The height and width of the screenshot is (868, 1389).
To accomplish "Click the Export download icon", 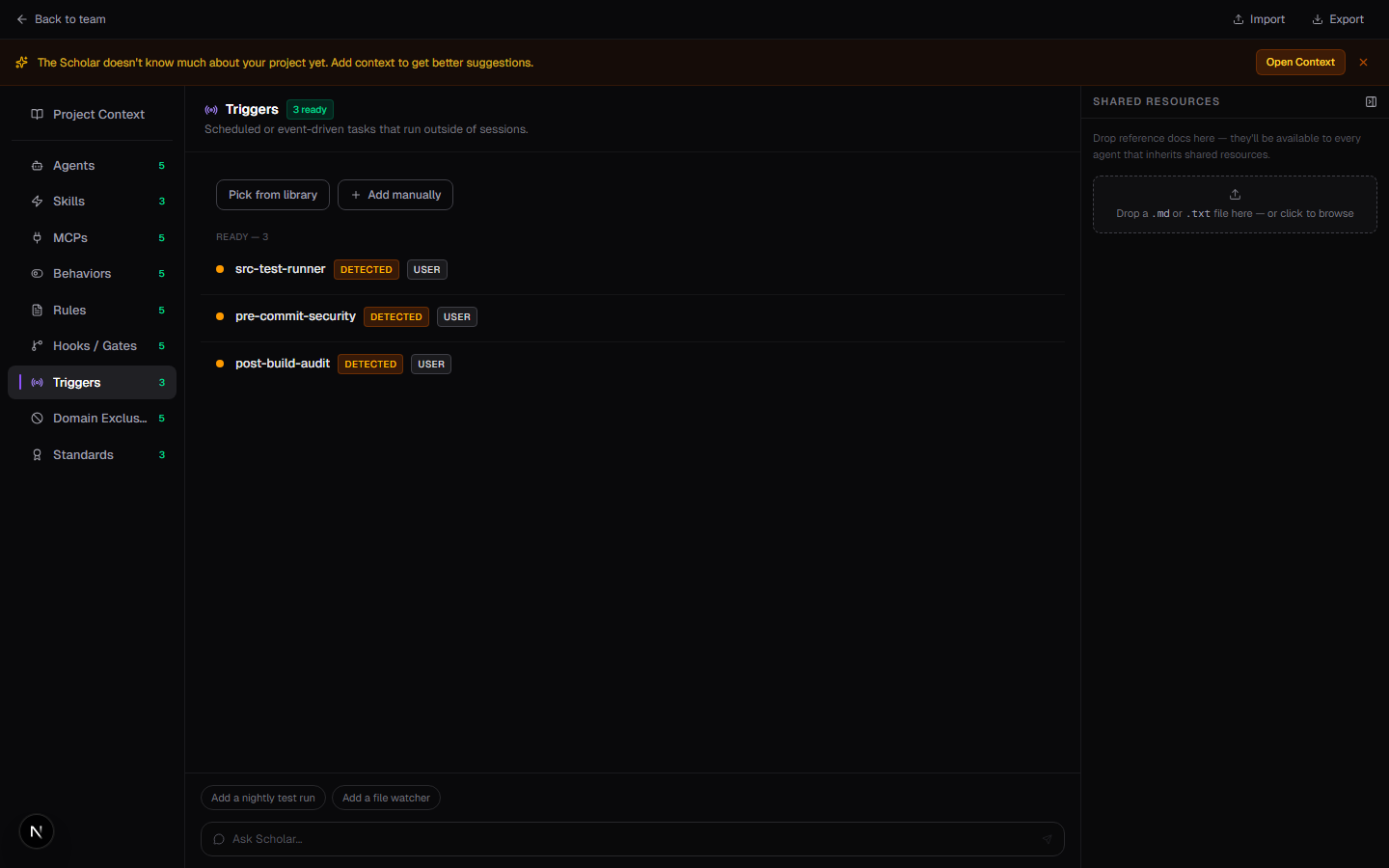I will pos(1317,19).
